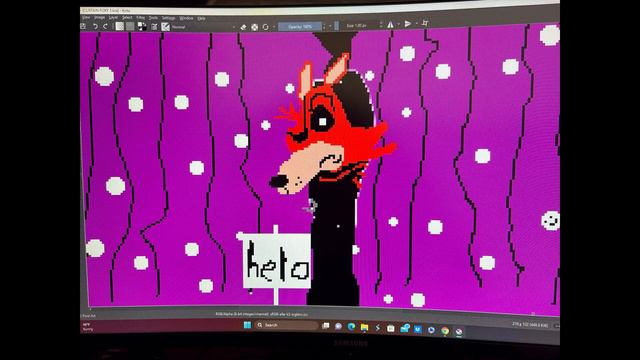Screen dimensions: 640x360
Task: Open the Window menu
Action: (x=186, y=18)
